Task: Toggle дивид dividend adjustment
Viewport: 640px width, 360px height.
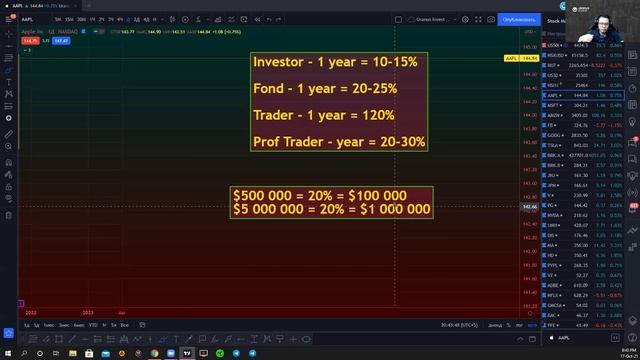Action: click(x=495, y=325)
